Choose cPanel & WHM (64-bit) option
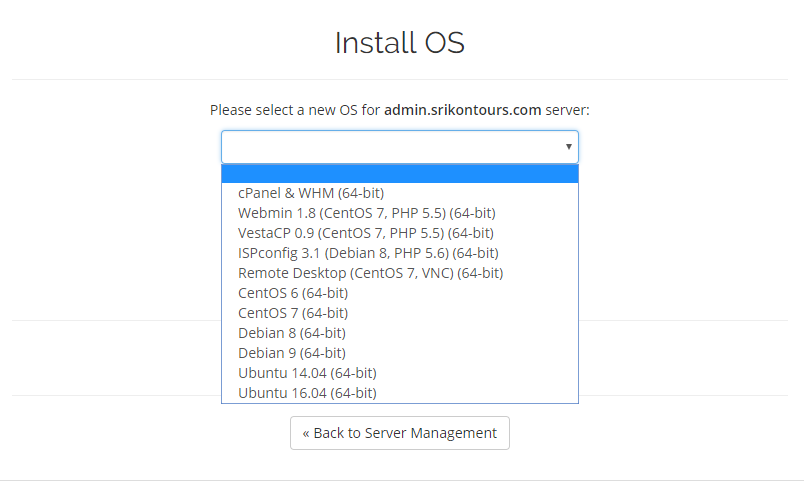Image resolution: width=804 pixels, height=481 pixels. 311,193
